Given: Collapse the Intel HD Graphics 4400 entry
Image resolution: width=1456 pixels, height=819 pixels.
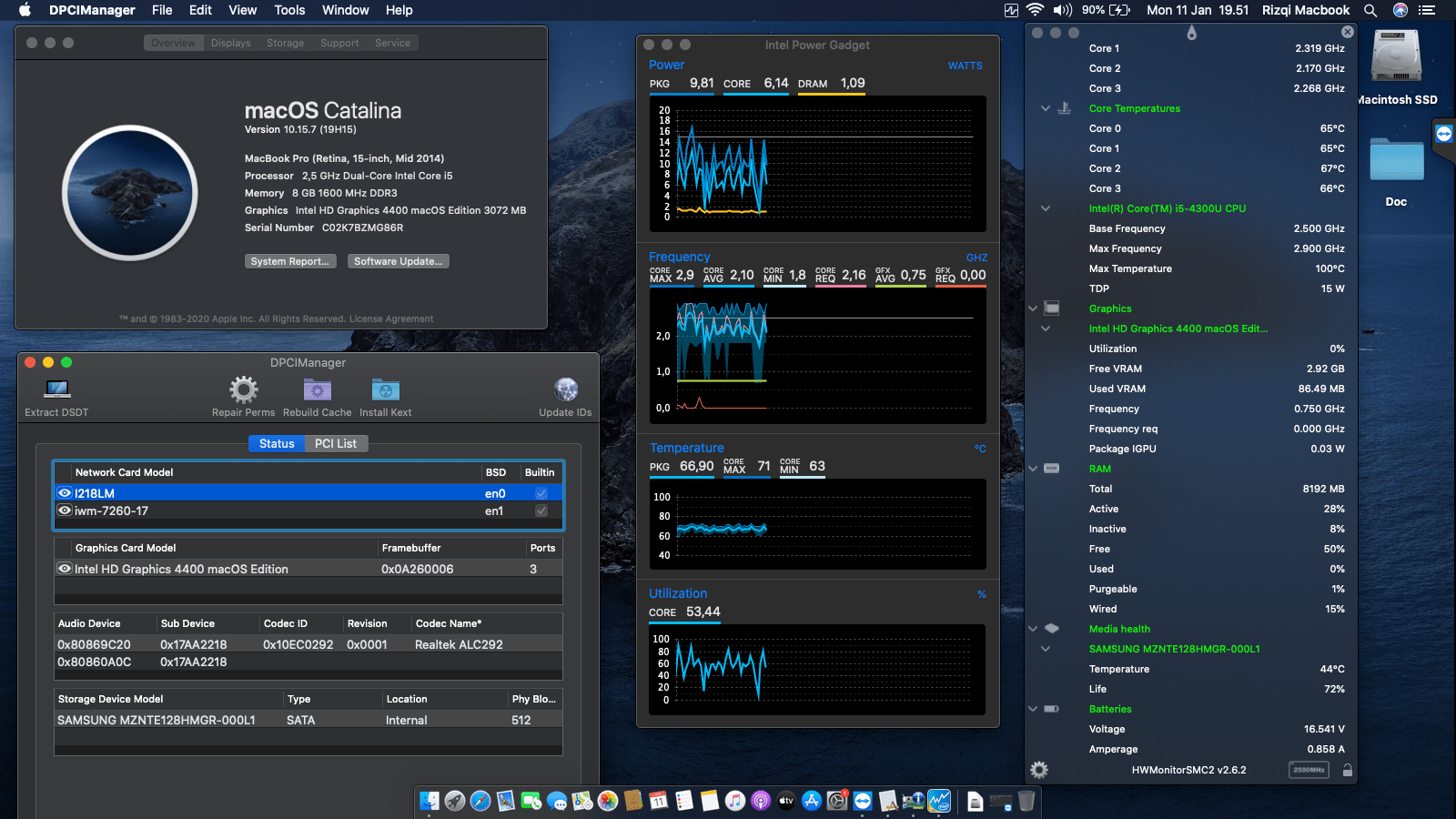Looking at the screenshot, I should 1045,329.
